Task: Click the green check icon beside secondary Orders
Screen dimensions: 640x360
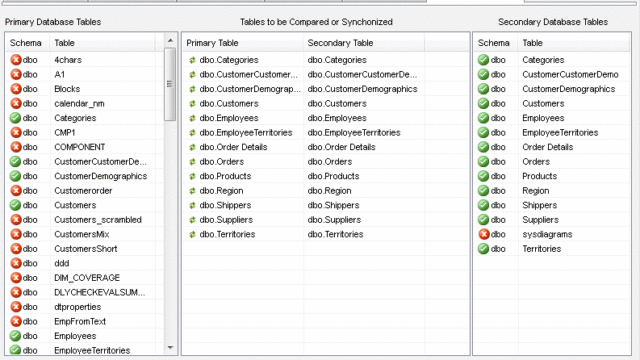Action: [x=484, y=162]
